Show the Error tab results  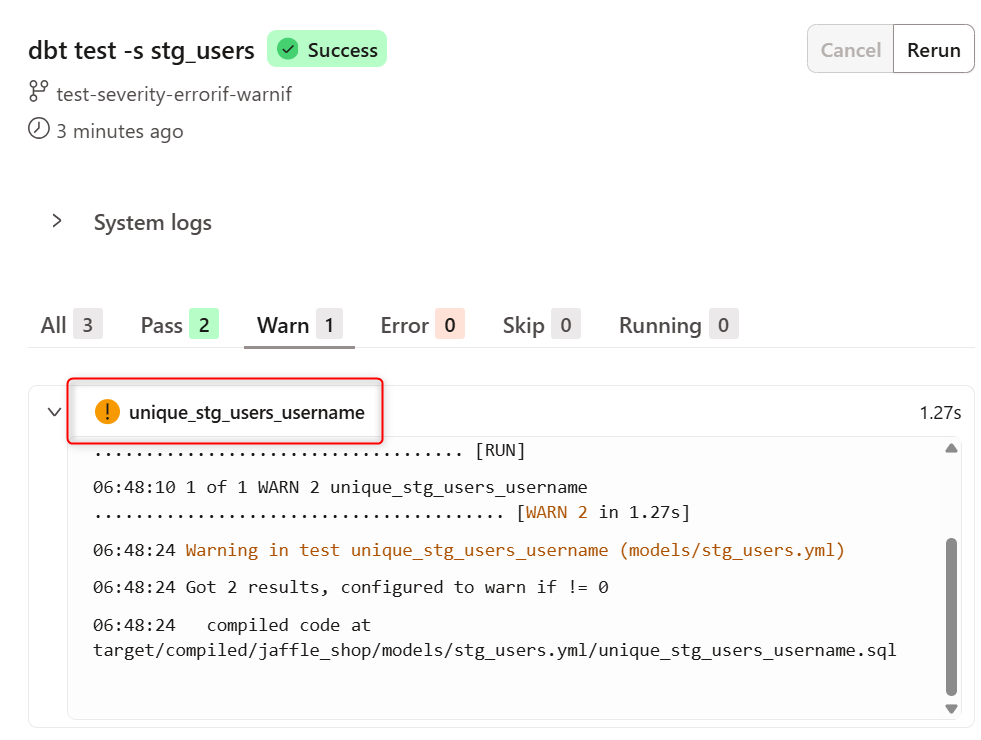click(x=422, y=325)
